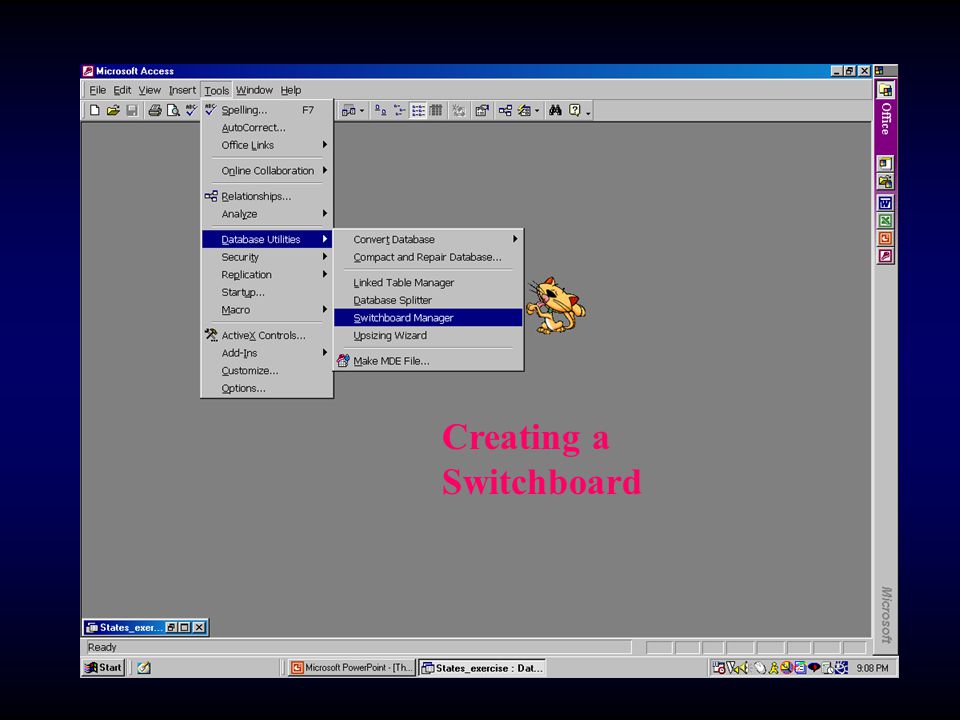Expand the Macro submenu
This screenshot has width=960, height=720.
coord(267,310)
